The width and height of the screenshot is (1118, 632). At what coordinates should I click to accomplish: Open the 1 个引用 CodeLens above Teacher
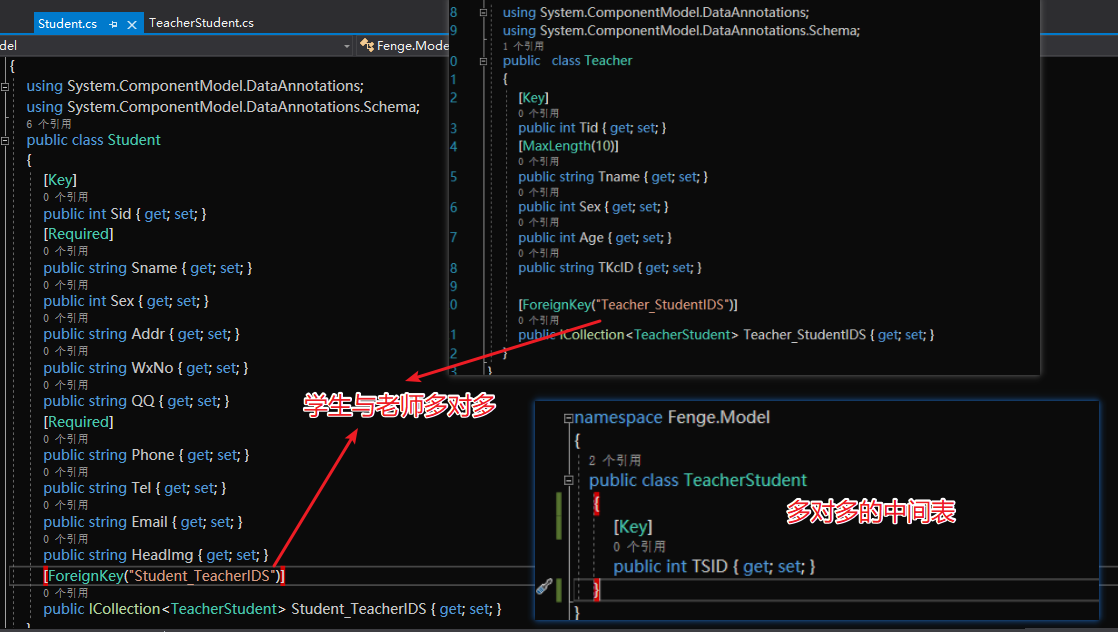click(523, 46)
